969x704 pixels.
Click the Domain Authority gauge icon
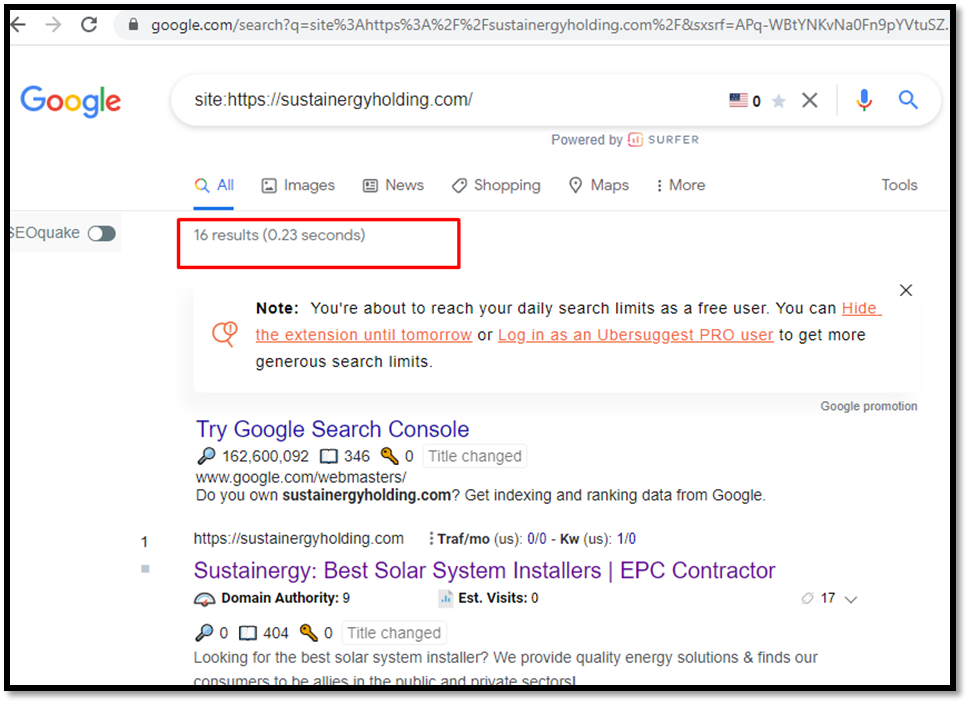205,599
